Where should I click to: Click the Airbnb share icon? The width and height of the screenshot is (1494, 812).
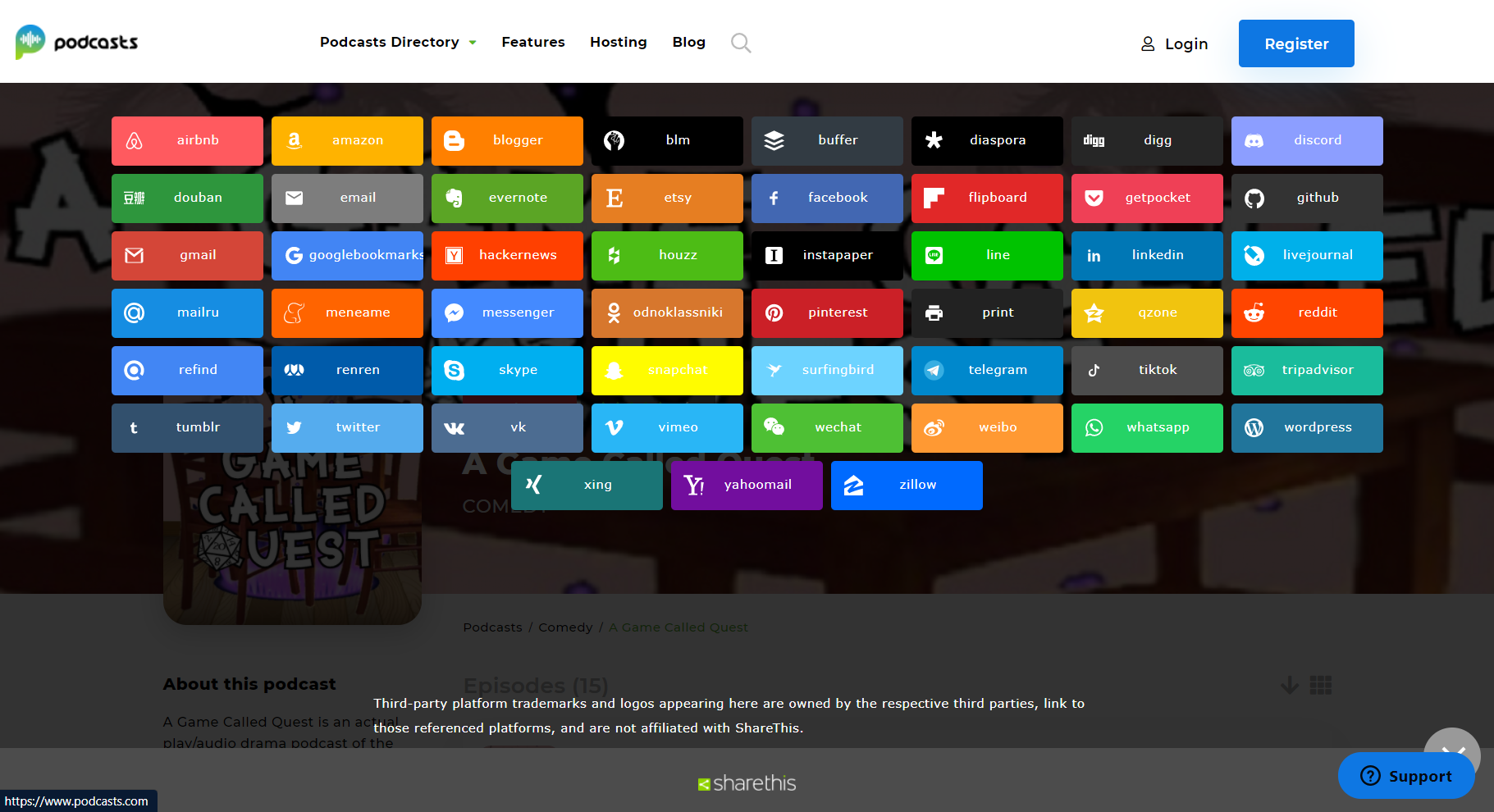[135, 141]
